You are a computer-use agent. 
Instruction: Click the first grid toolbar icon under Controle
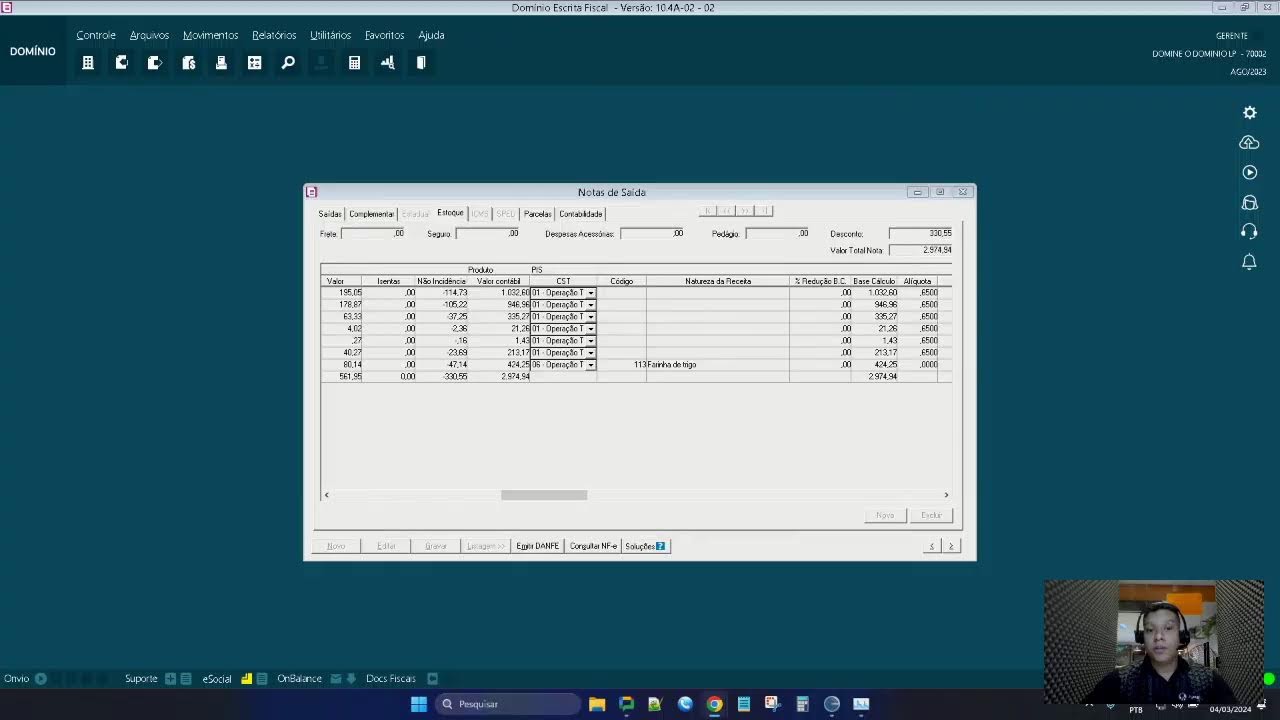point(88,63)
